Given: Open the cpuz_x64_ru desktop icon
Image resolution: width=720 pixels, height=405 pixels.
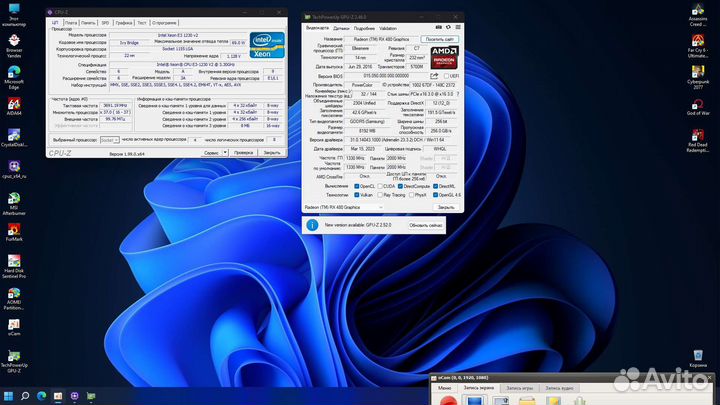Looking at the screenshot, I should (x=14, y=169).
